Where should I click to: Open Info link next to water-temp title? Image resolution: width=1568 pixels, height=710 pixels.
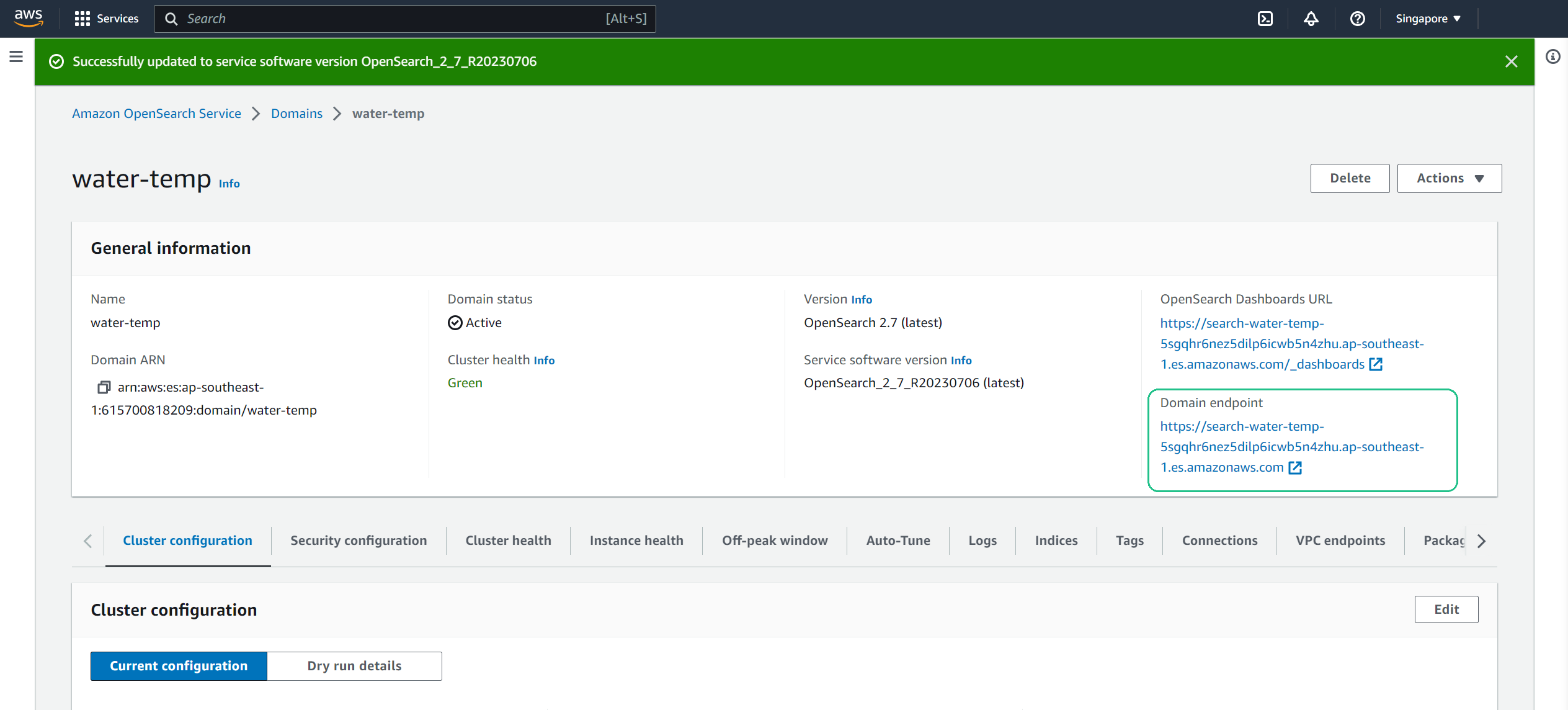229,184
